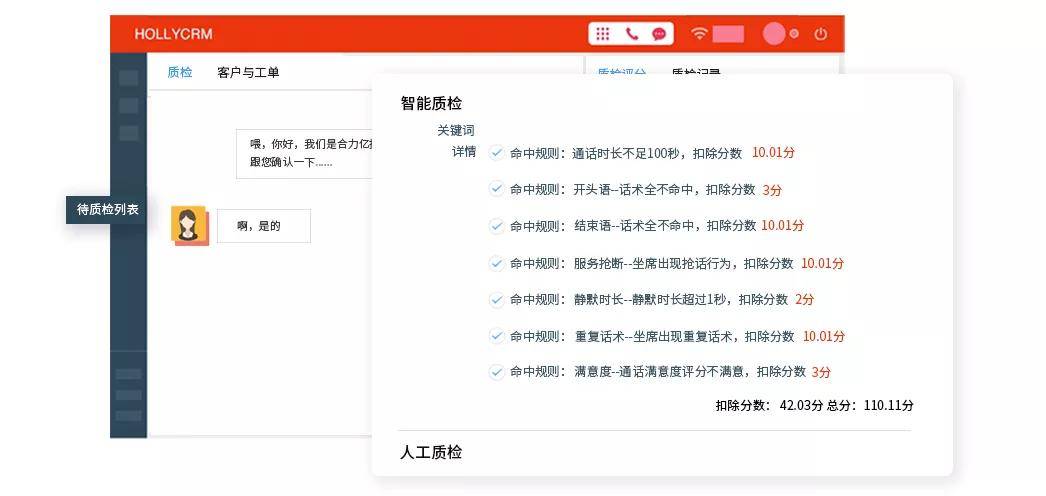Viewport: 1046px width, 496px height.
Task: Click the status dot beside the avatar
Action: (794, 34)
